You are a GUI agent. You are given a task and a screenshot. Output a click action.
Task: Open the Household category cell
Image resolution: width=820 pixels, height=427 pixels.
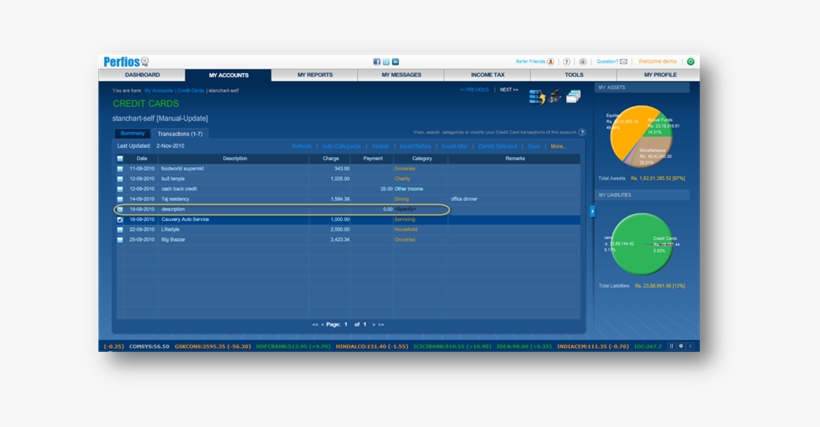pyautogui.click(x=406, y=229)
